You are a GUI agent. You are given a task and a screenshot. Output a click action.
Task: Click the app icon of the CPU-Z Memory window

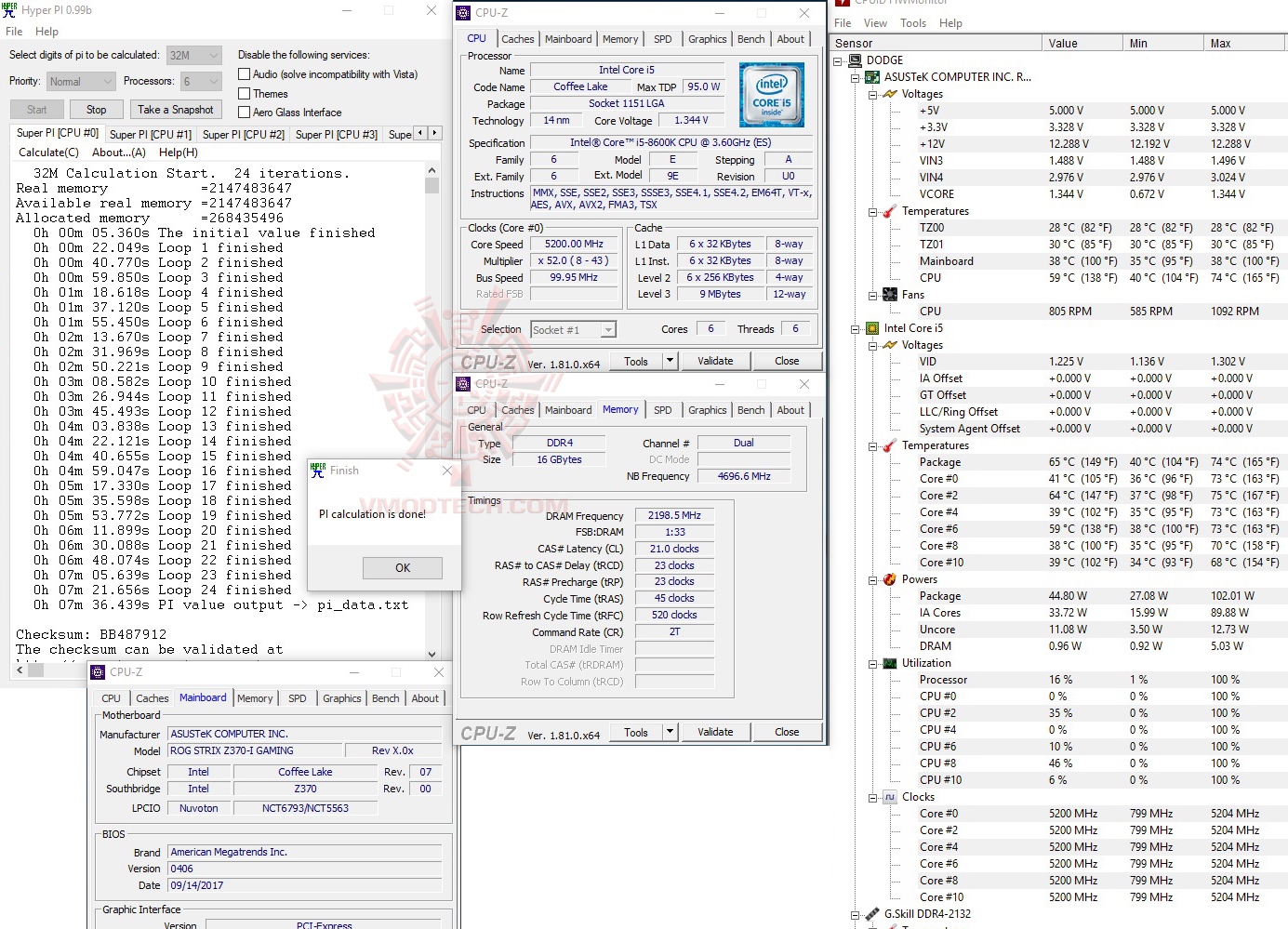(463, 383)
